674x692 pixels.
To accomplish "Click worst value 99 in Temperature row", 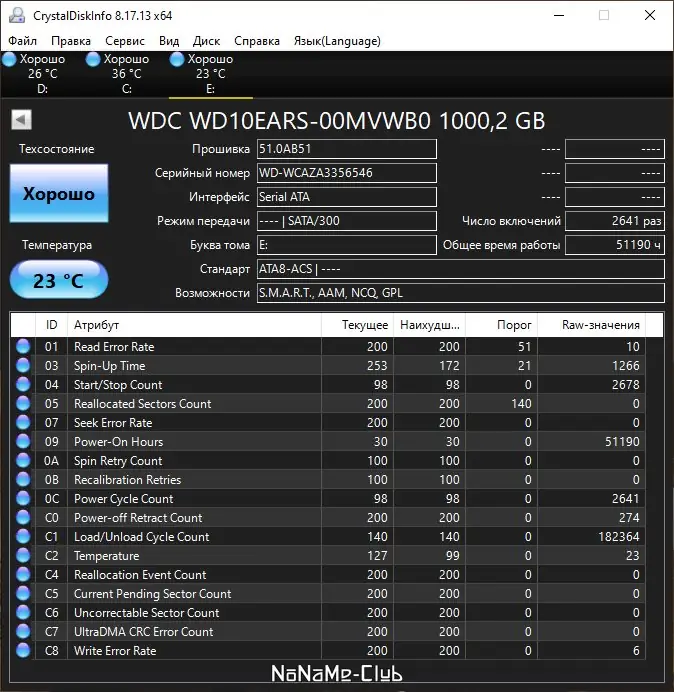I will coord(452,556).
